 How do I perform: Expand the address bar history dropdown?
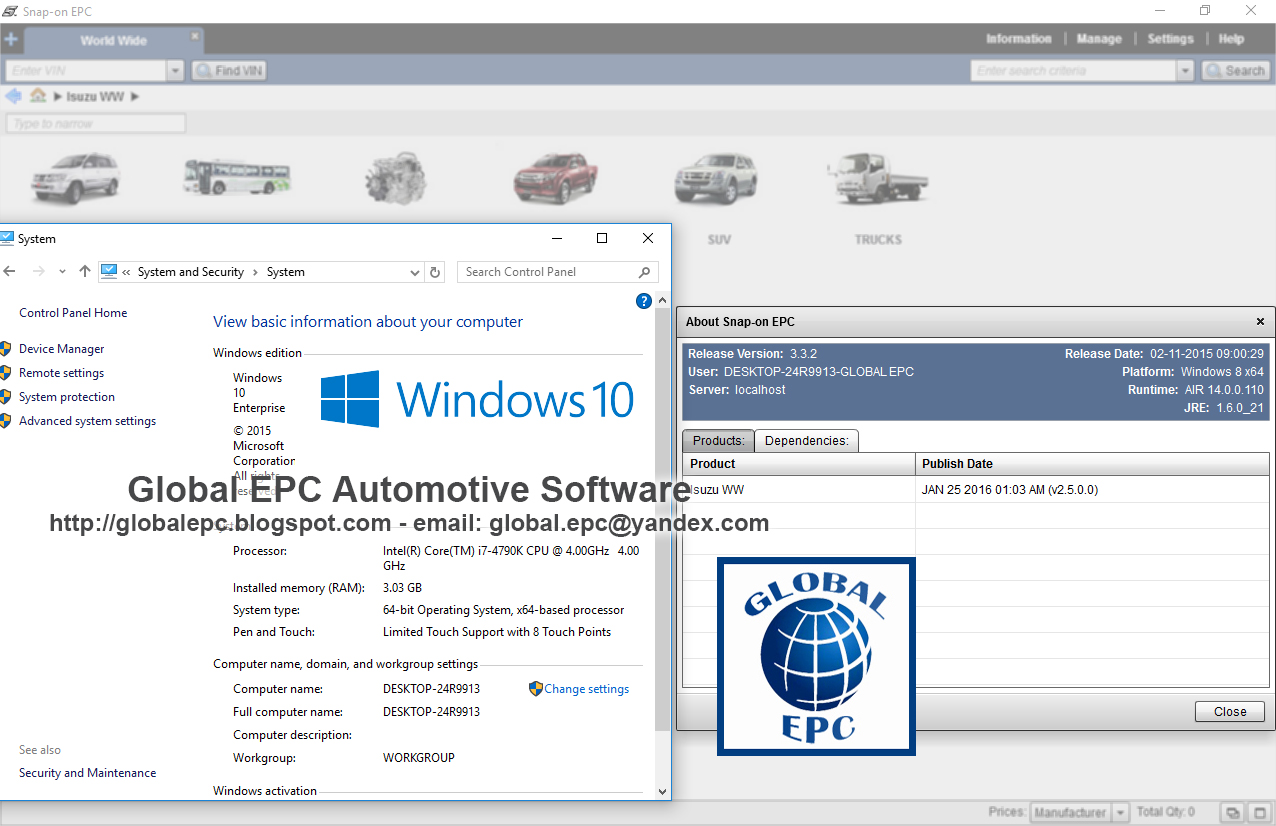click(415, 272)
